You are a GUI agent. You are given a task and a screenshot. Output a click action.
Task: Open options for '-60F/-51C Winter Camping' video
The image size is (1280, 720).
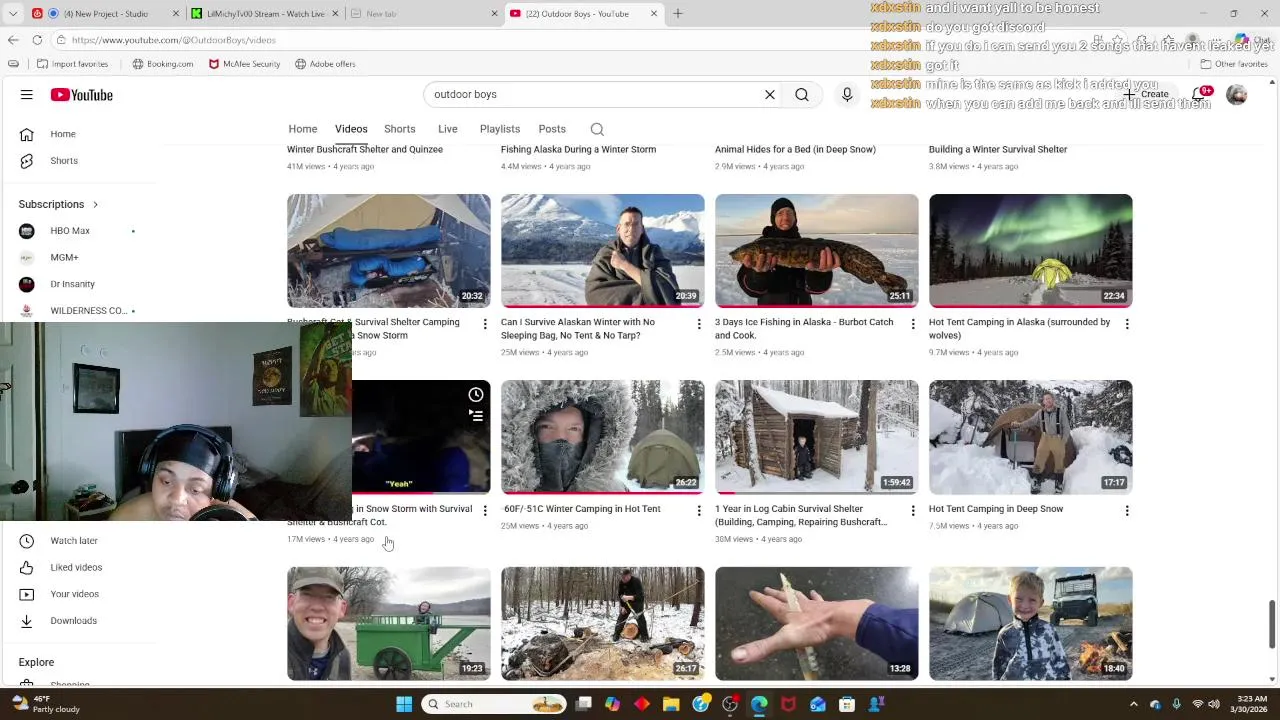(699, 510)
